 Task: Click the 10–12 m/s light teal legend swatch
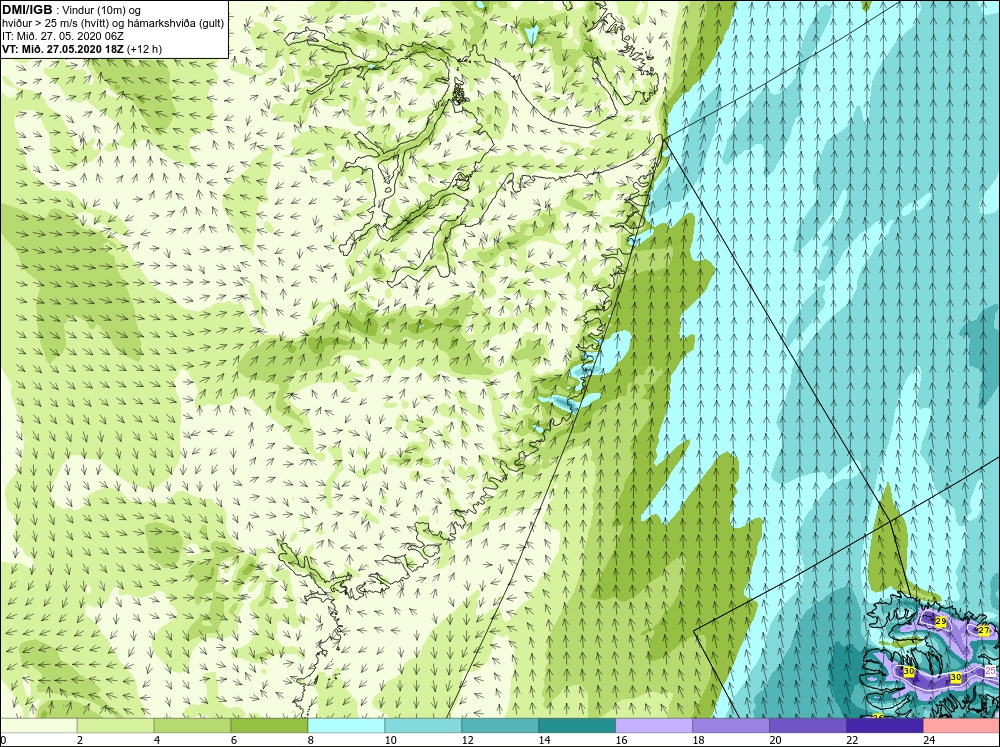click(x=423, y=726)
